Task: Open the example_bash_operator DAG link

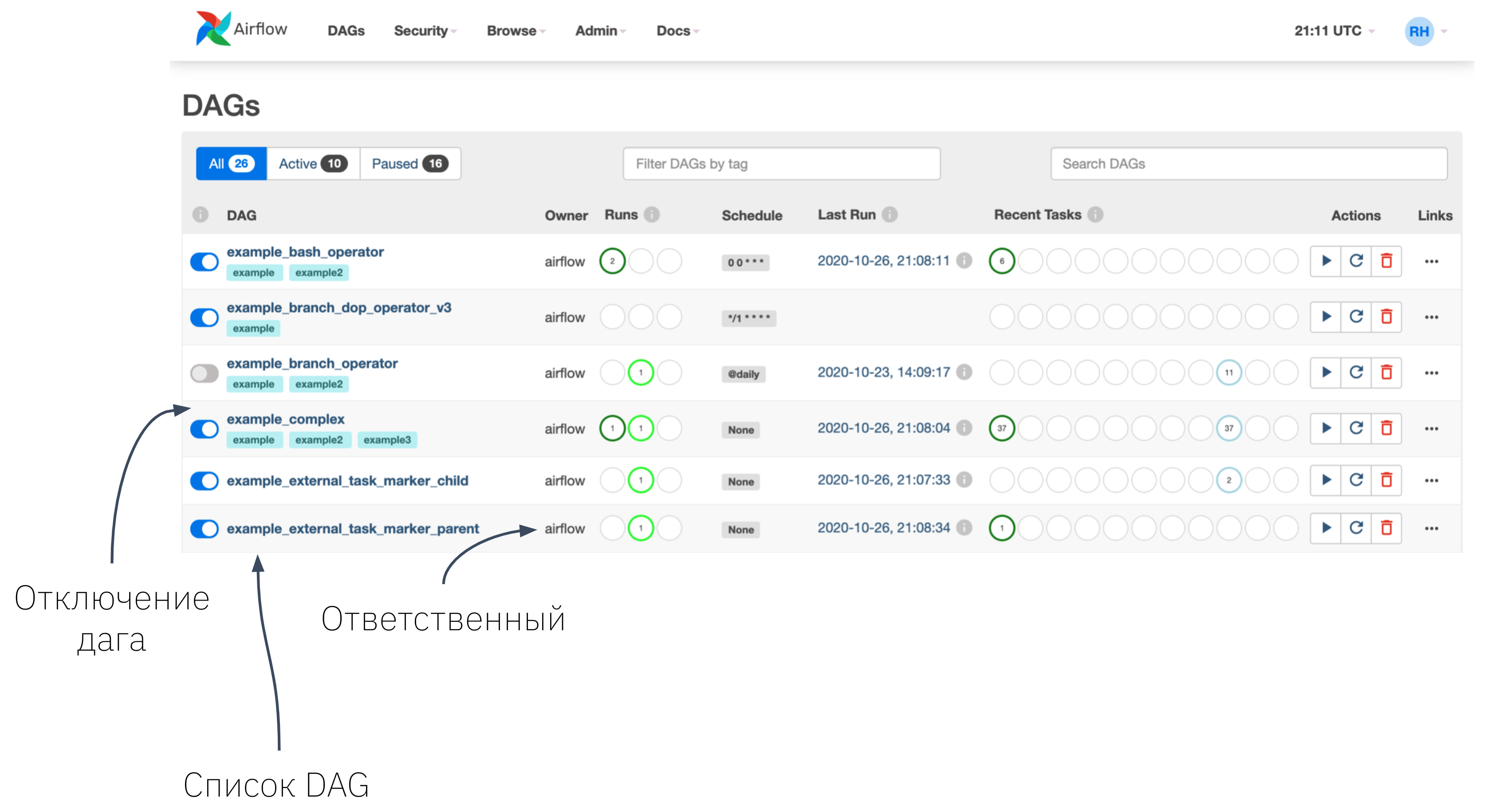Action: click(x=305, y=251)
